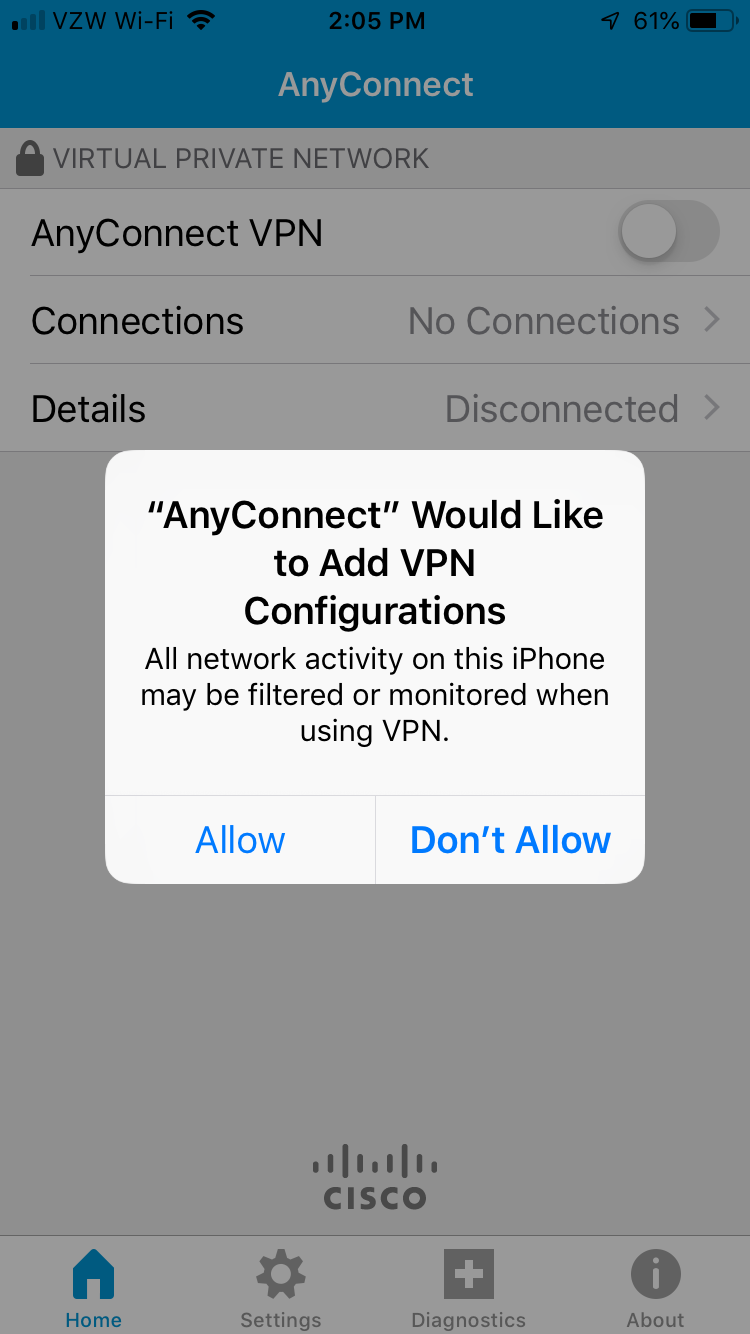Tap the Disconnected status text

pos(562,409)
